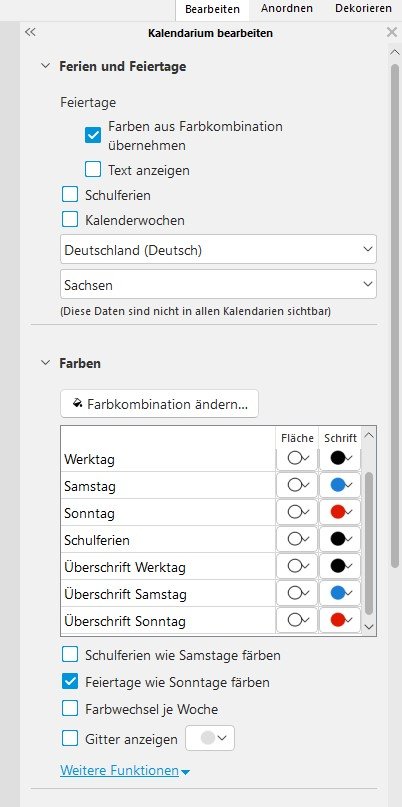Open the Sachsen region dropdown
Viewport: 402px width, 807px height.
(218, 284)
